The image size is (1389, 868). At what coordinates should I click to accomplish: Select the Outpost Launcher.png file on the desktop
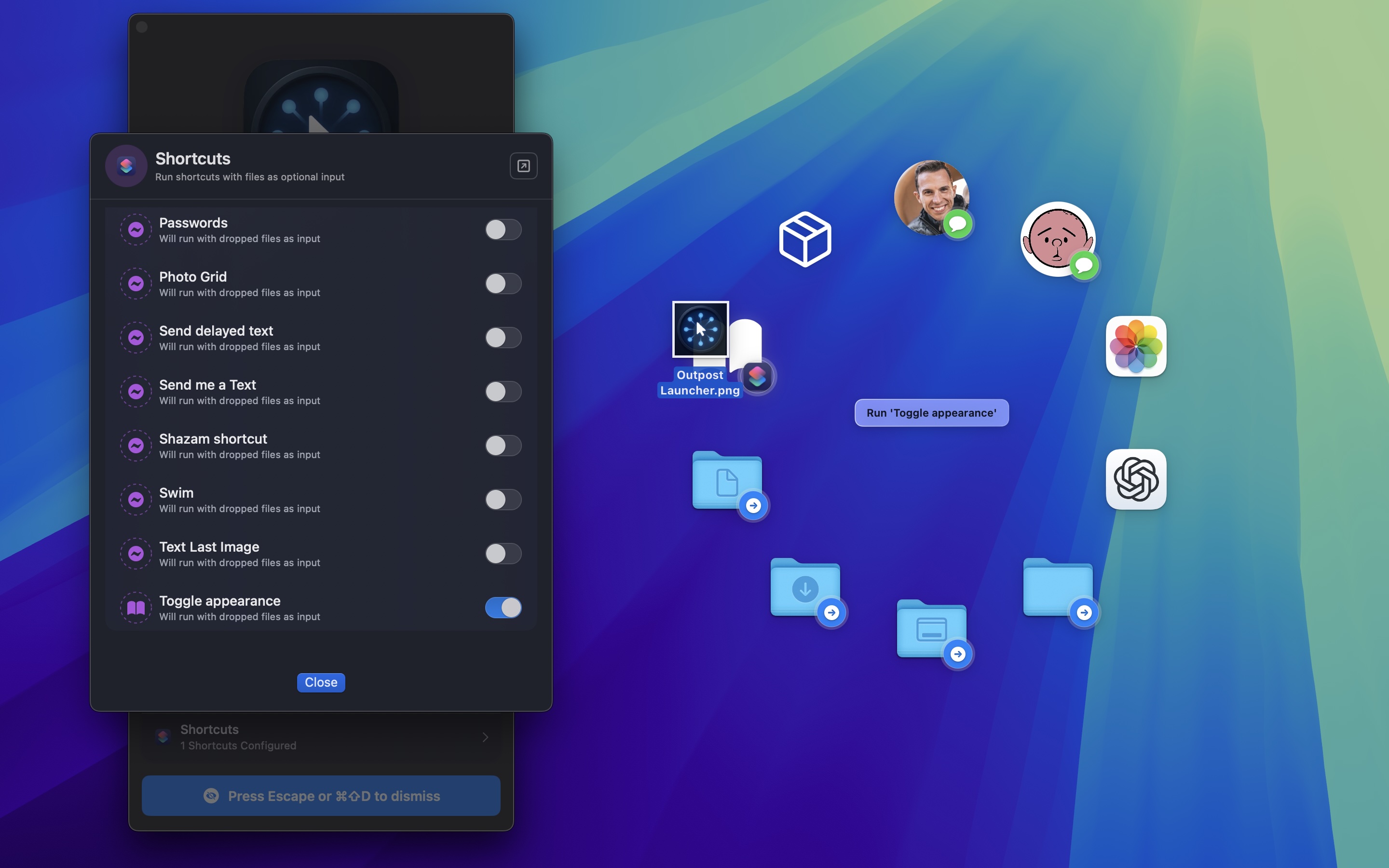tap(700, 328)
